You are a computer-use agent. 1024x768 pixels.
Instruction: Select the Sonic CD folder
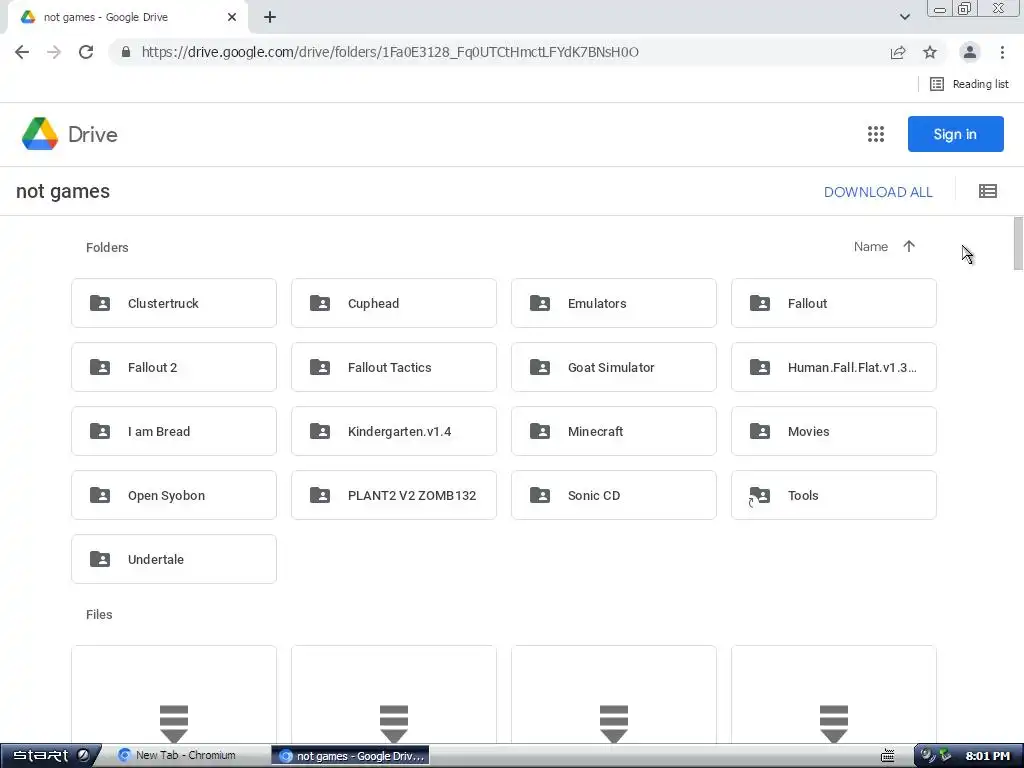614,495
